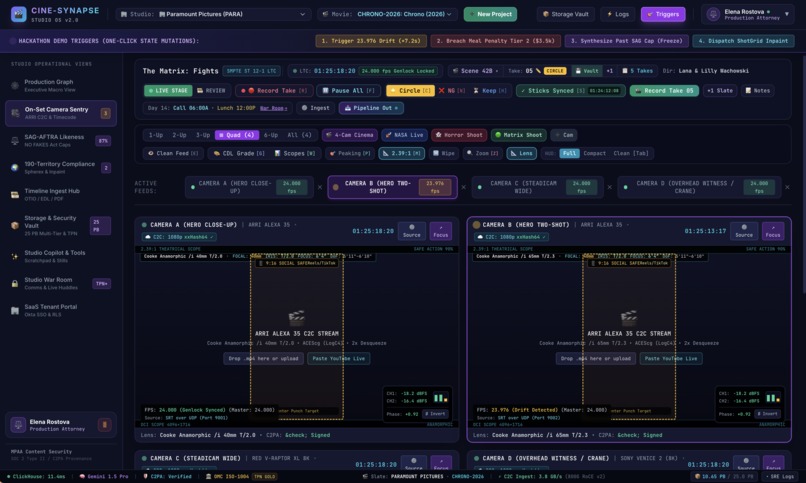Click the user avatar icon in top bar
806x483 pixels.
(713, 14)
